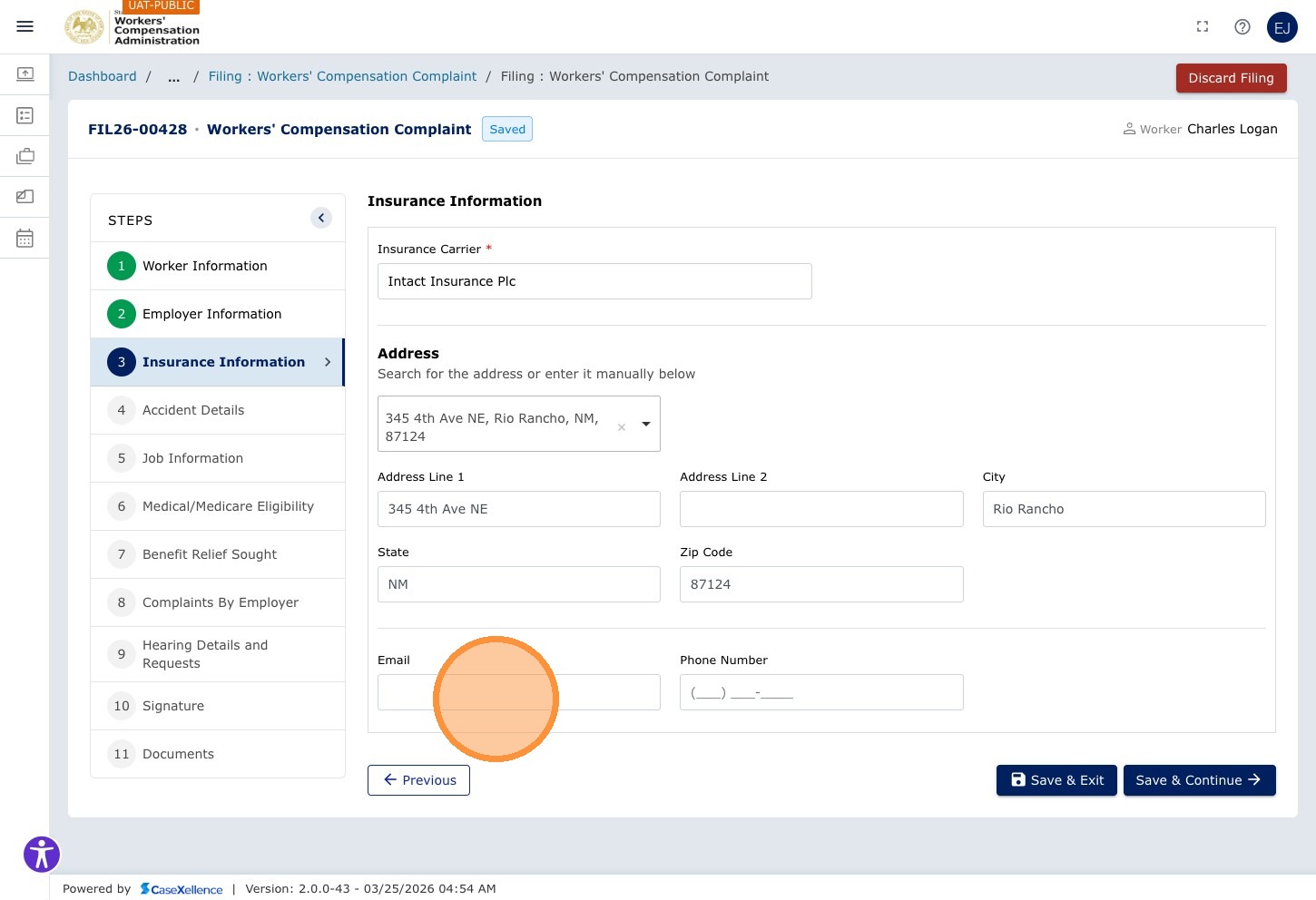Clear the selected address with x icon
The image size is (1316, 900).
pos(622,427)
